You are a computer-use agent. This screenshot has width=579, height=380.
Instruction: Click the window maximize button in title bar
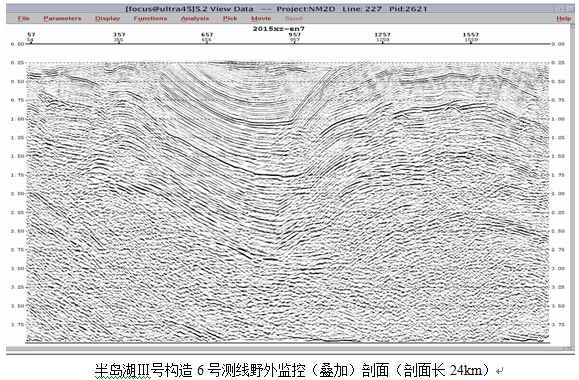click(x=569, y=8)
